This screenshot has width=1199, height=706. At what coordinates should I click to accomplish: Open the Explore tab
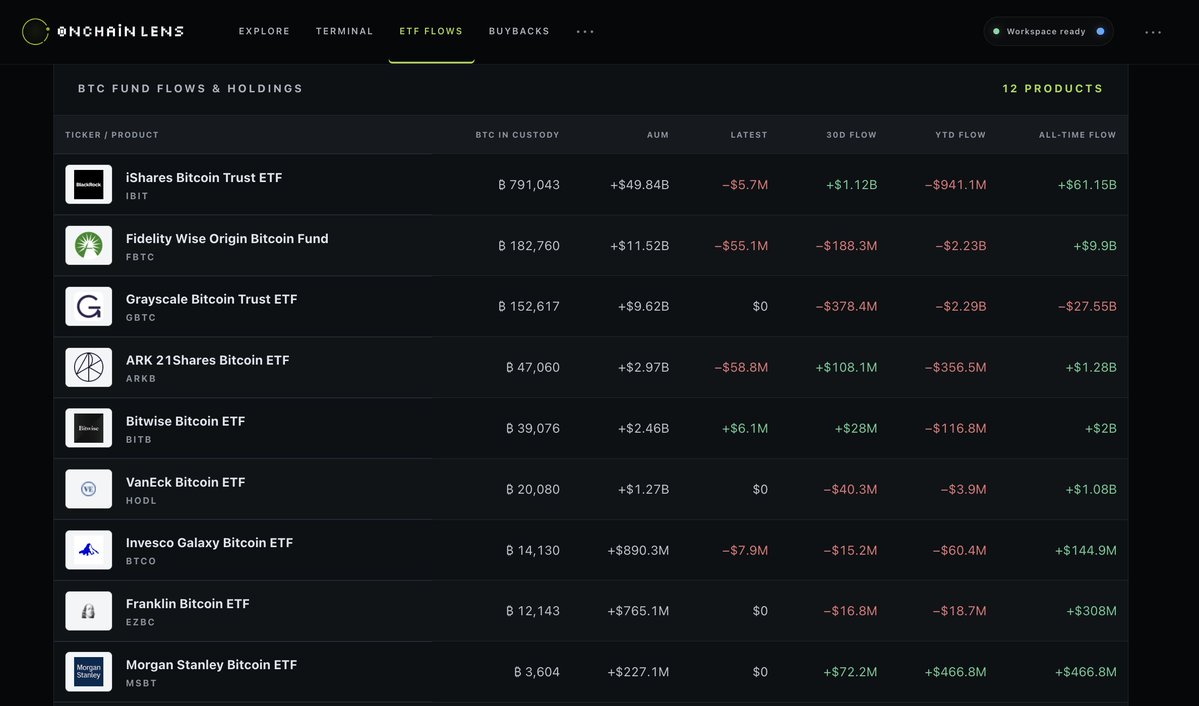[x=264, y=31]
